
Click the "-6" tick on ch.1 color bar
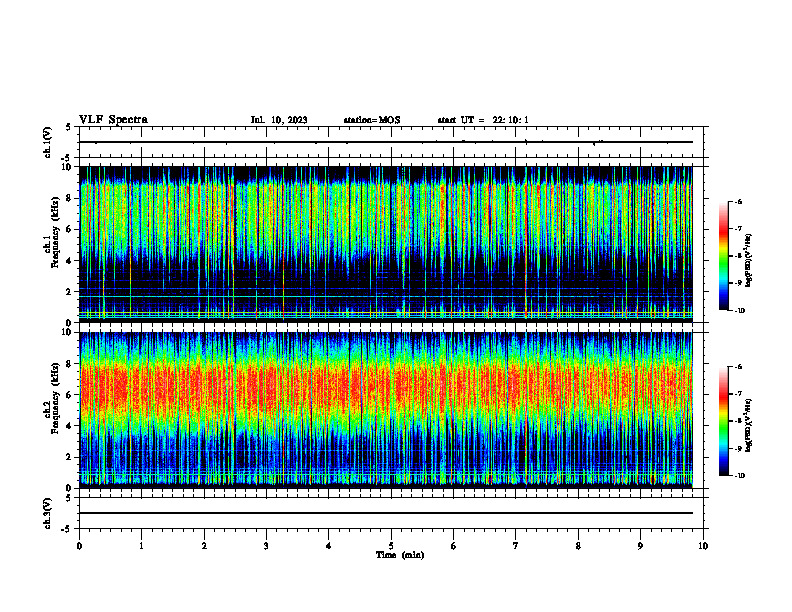coord(738,201)
